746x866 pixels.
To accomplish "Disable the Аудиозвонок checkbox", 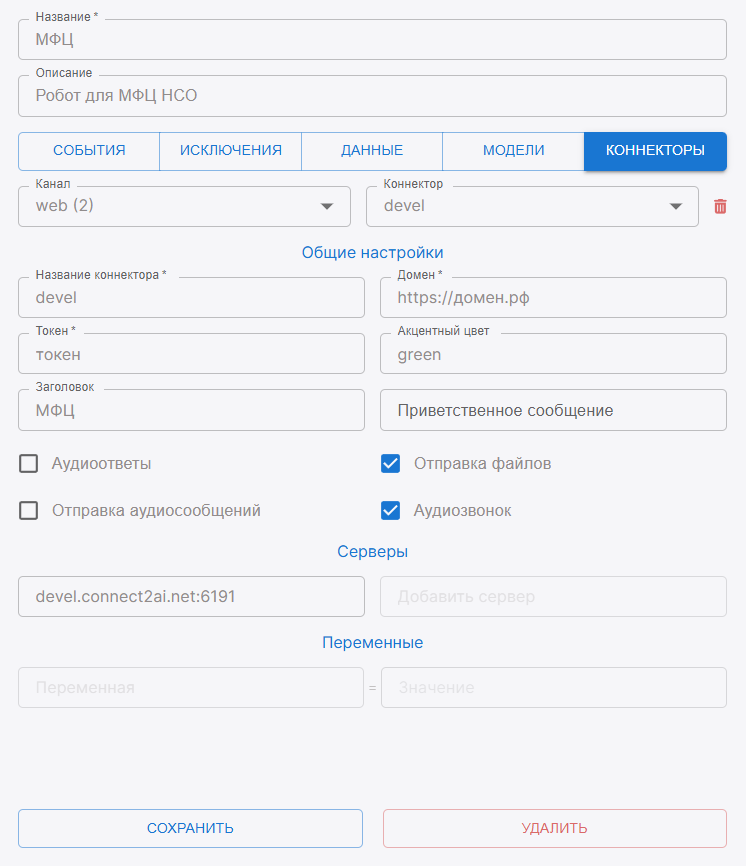I will click(391, 511).
